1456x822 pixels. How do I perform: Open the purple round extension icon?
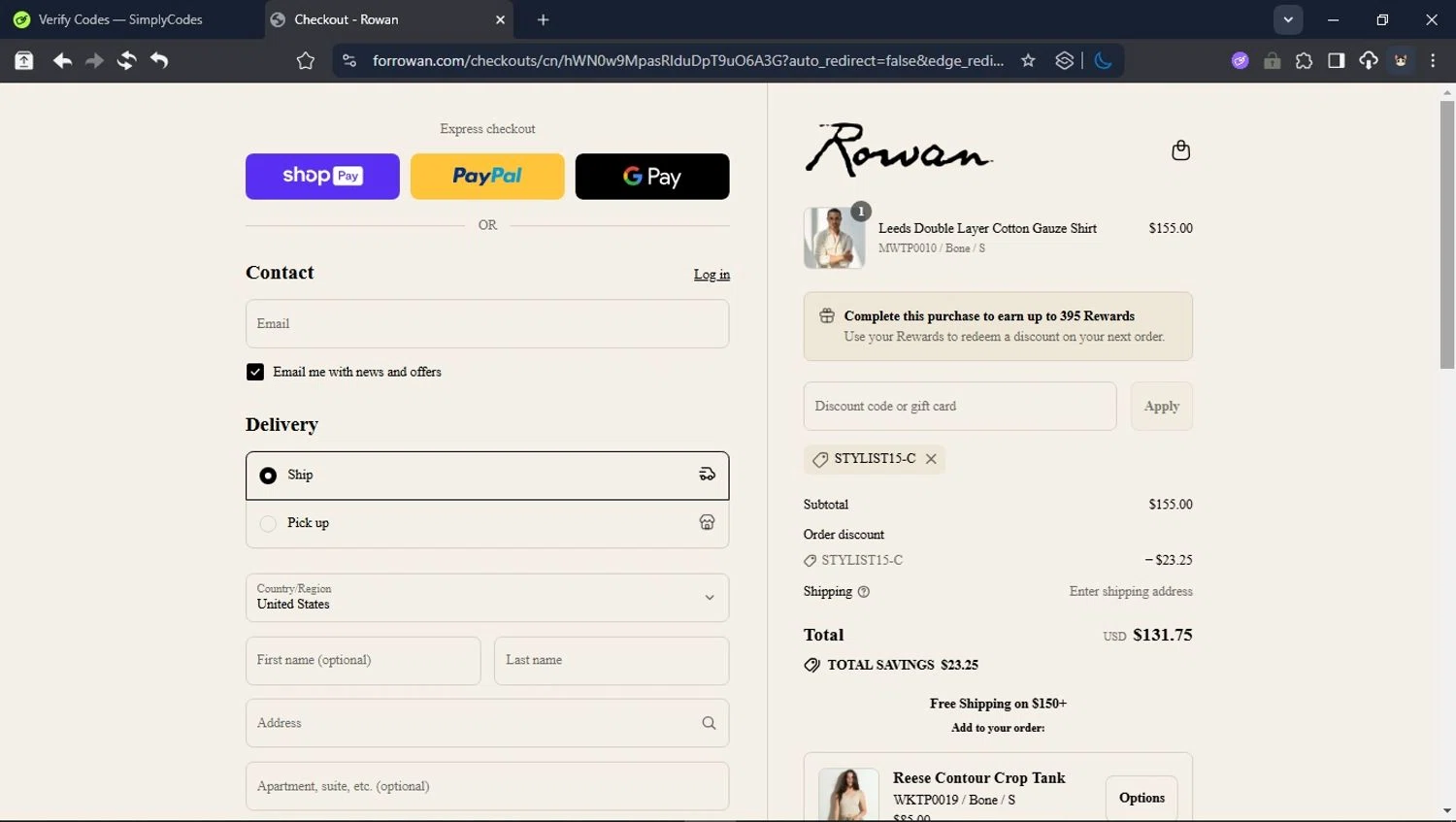tap(1240, 61)
